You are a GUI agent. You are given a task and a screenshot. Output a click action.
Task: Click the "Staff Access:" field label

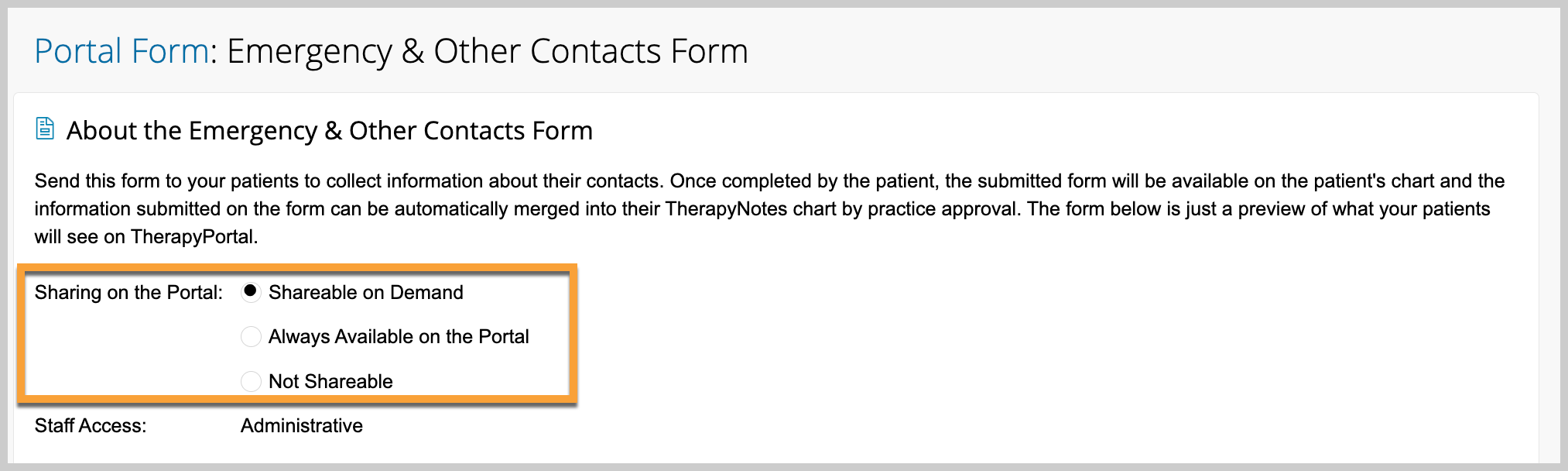click(91, 425)
